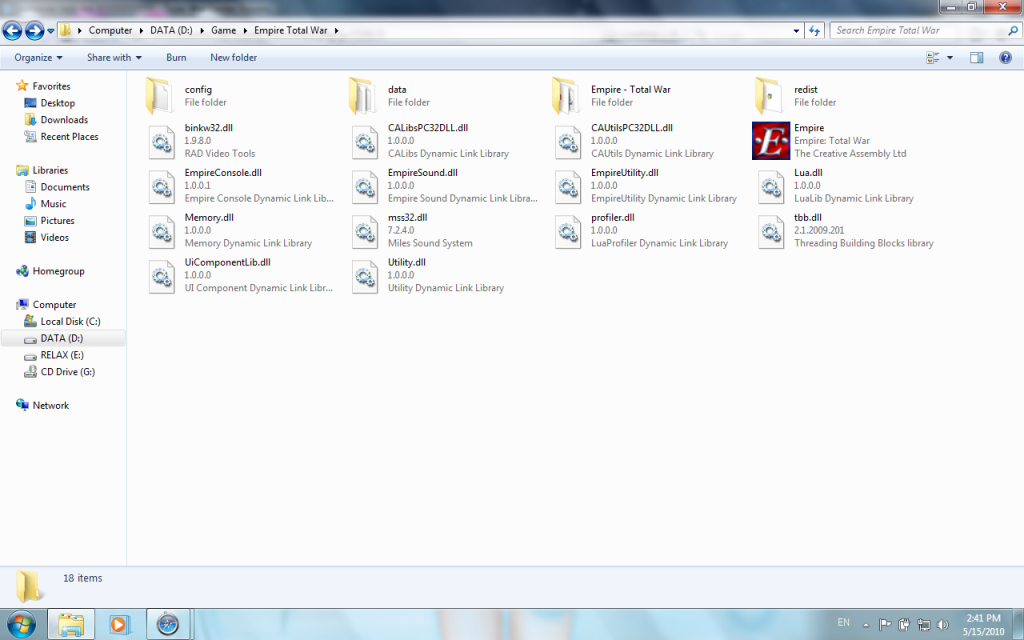Select the binkw32.dll file icon

pos(162,141)
